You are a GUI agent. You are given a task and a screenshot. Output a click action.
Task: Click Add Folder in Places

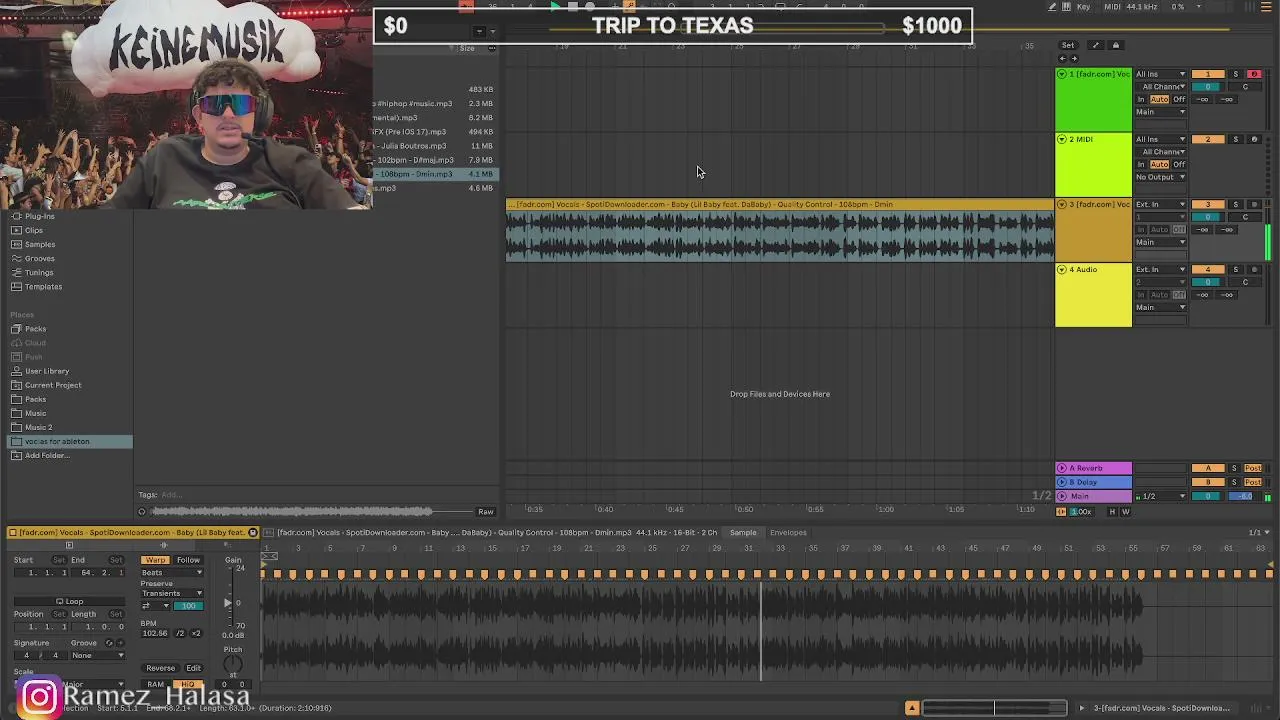(47, 455)
